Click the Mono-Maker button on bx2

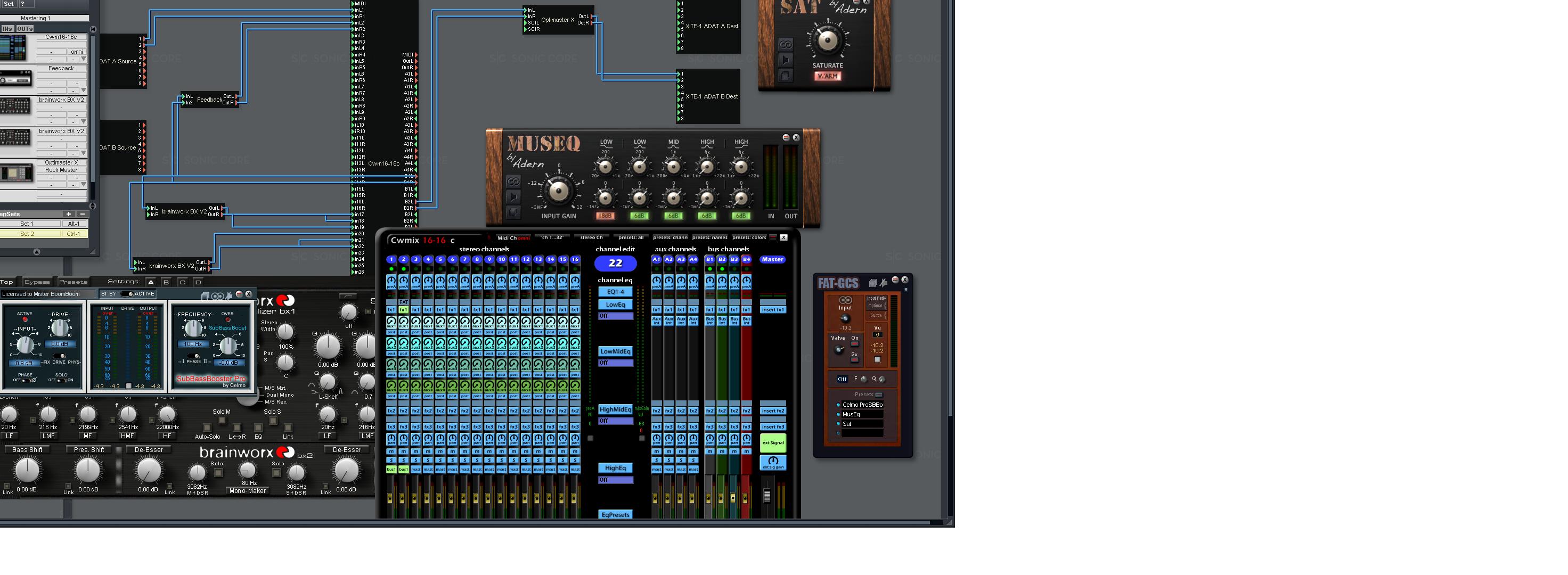(247, 491)
